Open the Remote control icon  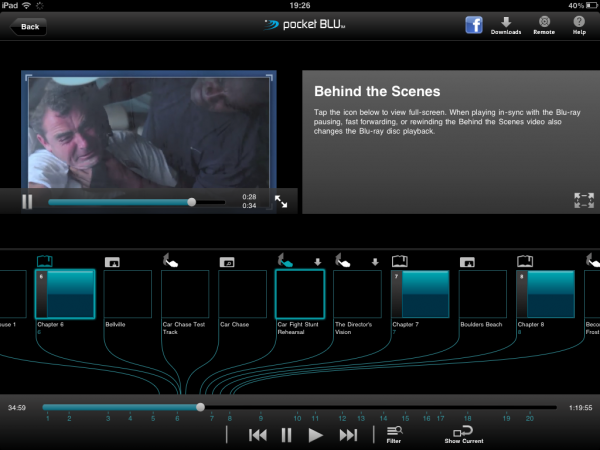(543, 25)
